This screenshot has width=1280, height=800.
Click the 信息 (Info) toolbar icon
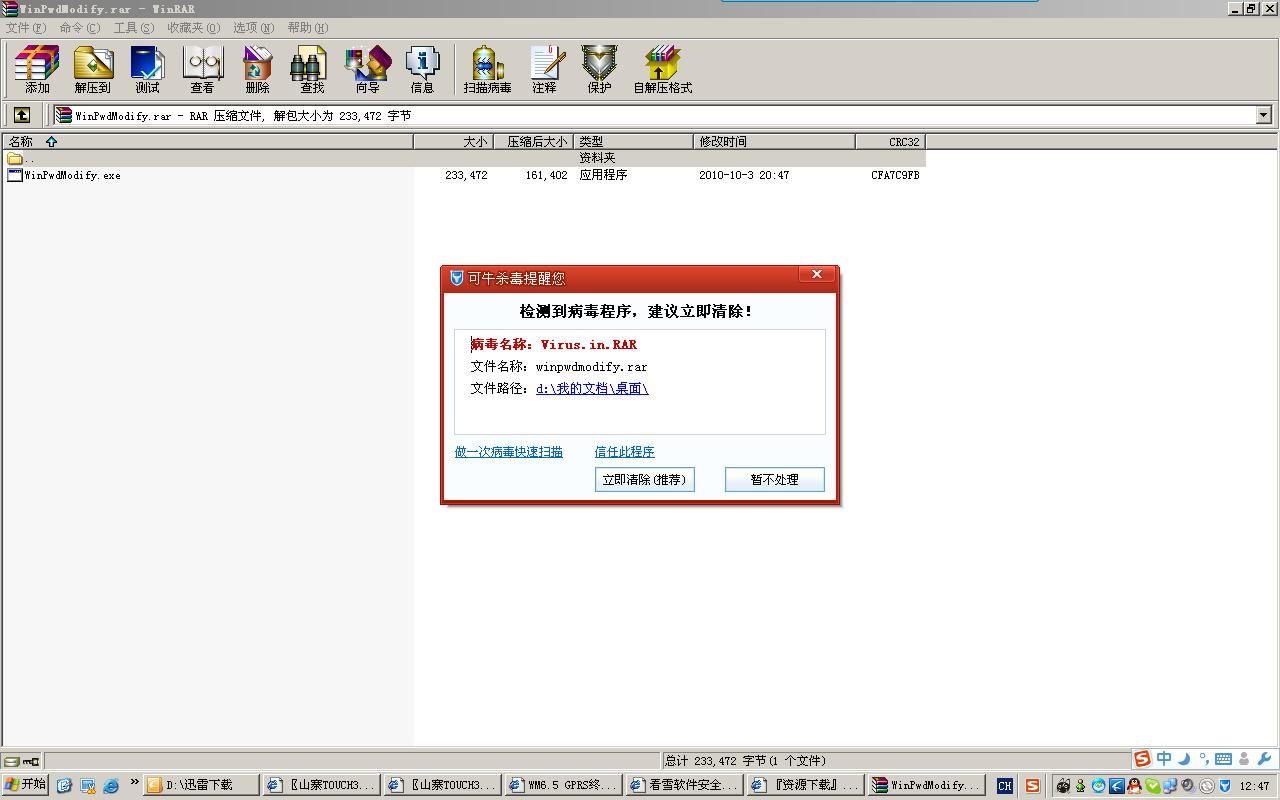(x=423, y=69)
